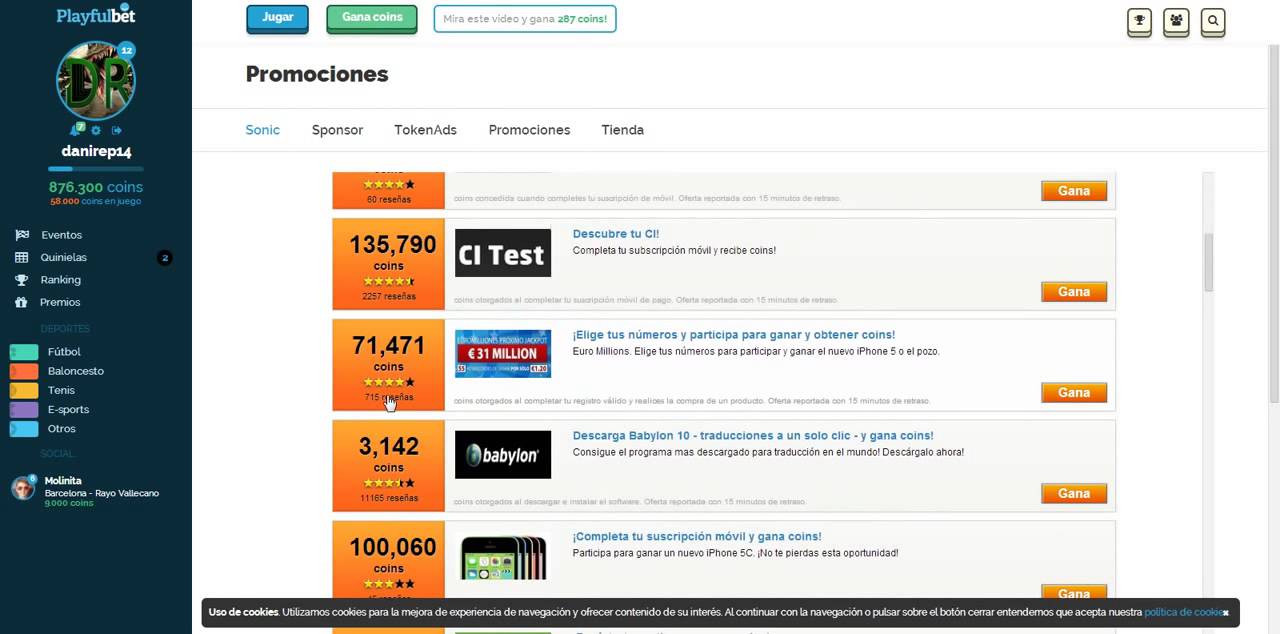1280x634 pixels.
Task: Open Eventos in the sidebar
Action: [61, 235]
